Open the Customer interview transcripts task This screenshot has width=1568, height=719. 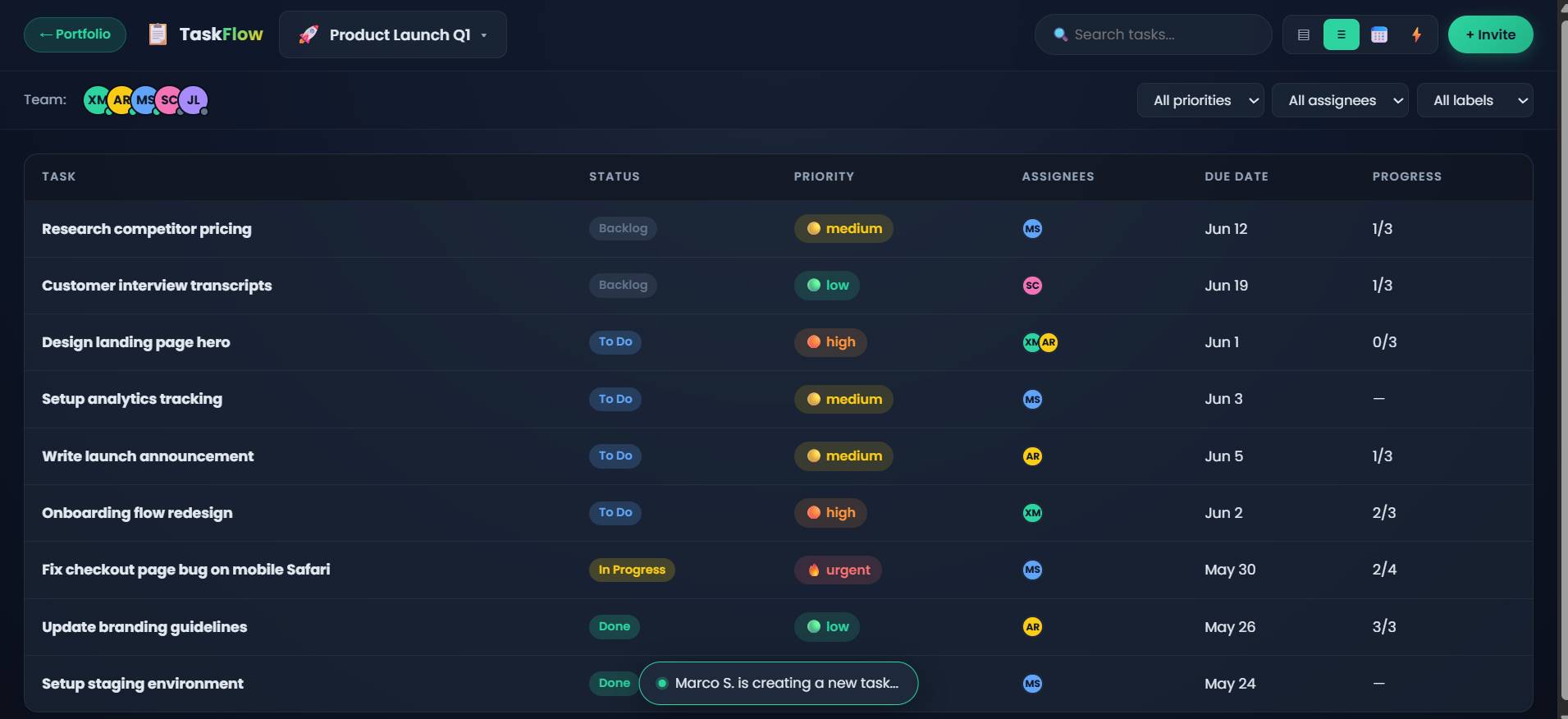coord(157,286)
